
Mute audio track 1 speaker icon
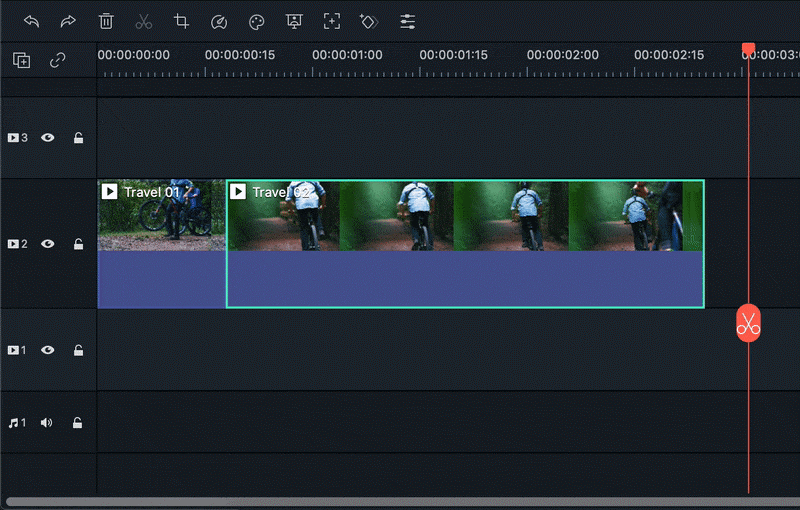click(46, 423)
